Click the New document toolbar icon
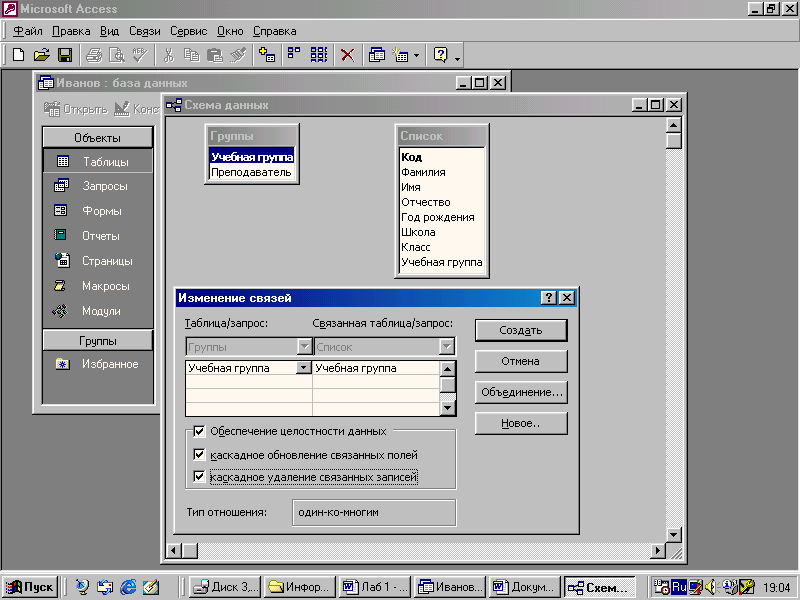 (18, 55)
